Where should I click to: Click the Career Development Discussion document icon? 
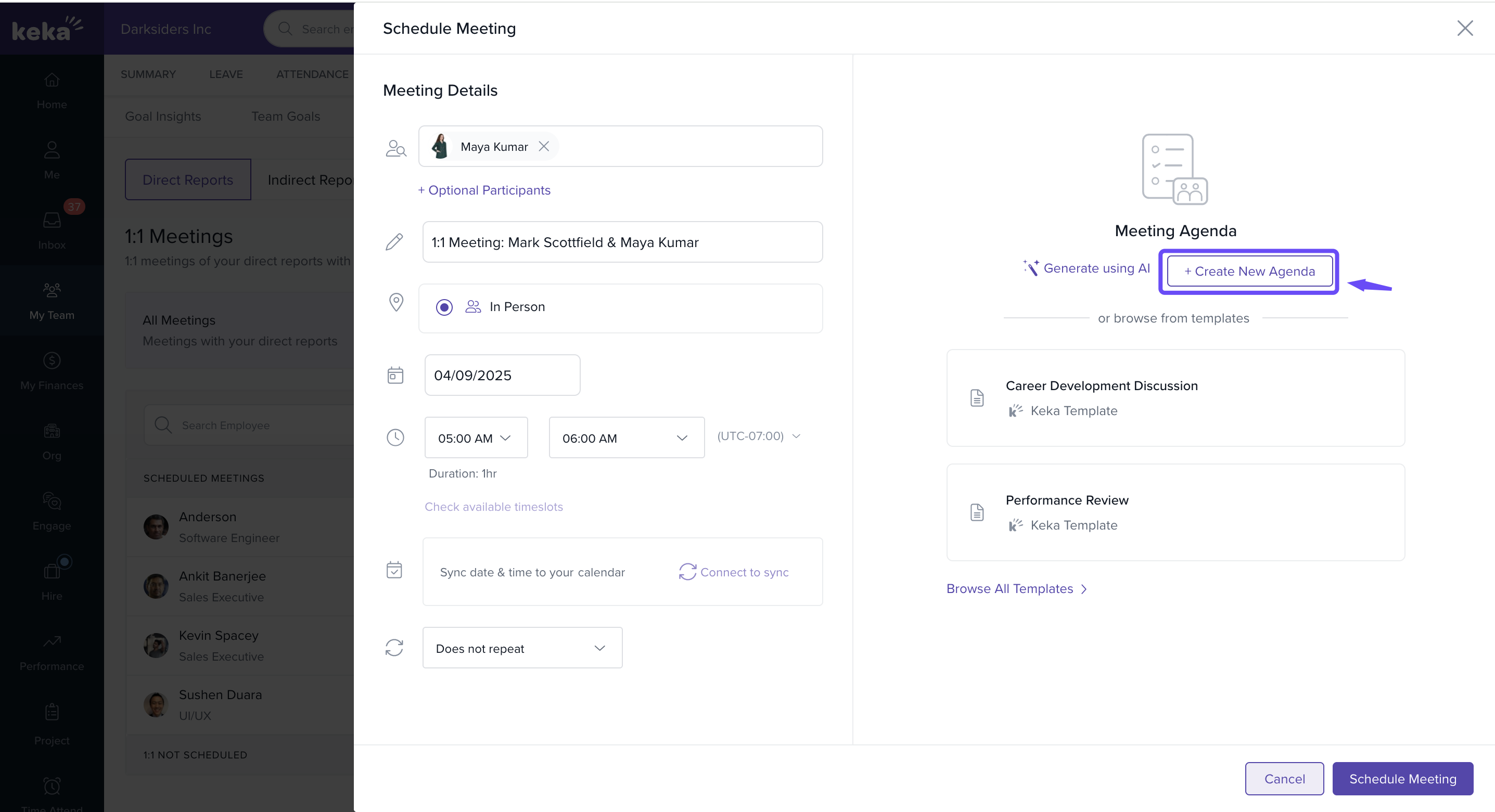coord(977,398)
